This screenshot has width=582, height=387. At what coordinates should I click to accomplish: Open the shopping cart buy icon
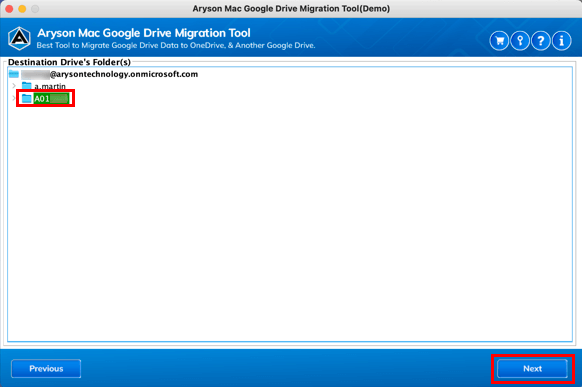(x=499, y=40)
